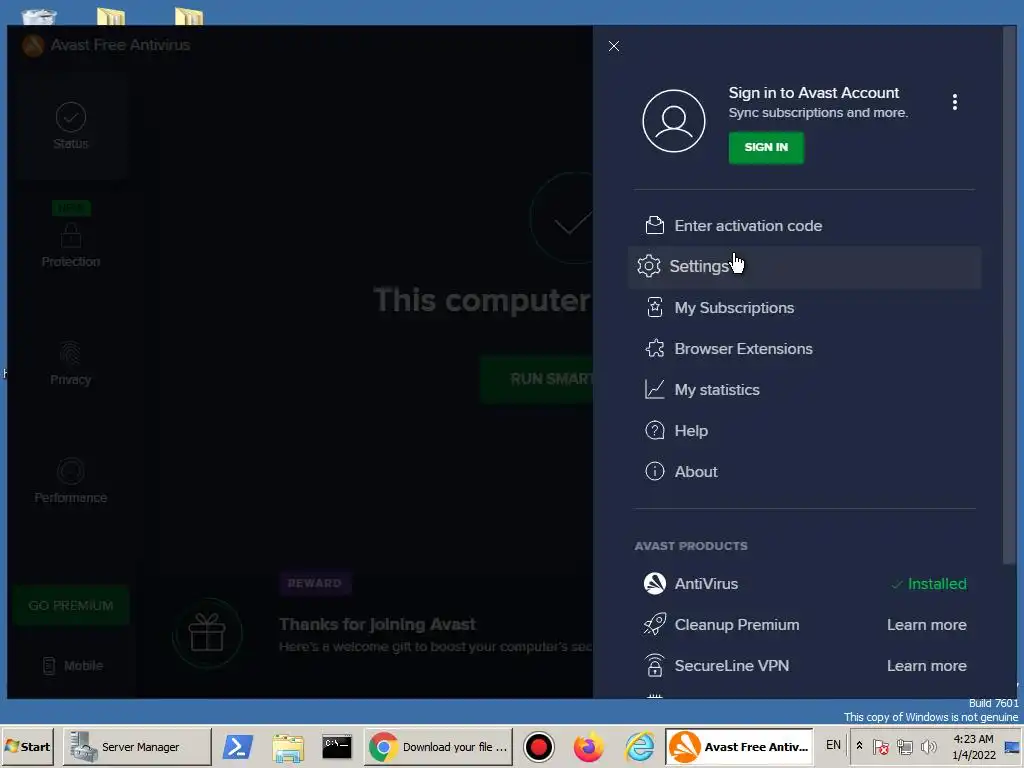Click the activation code envelope icon
The height and width of the screenshot is (768, 1024).
[654, 225]
